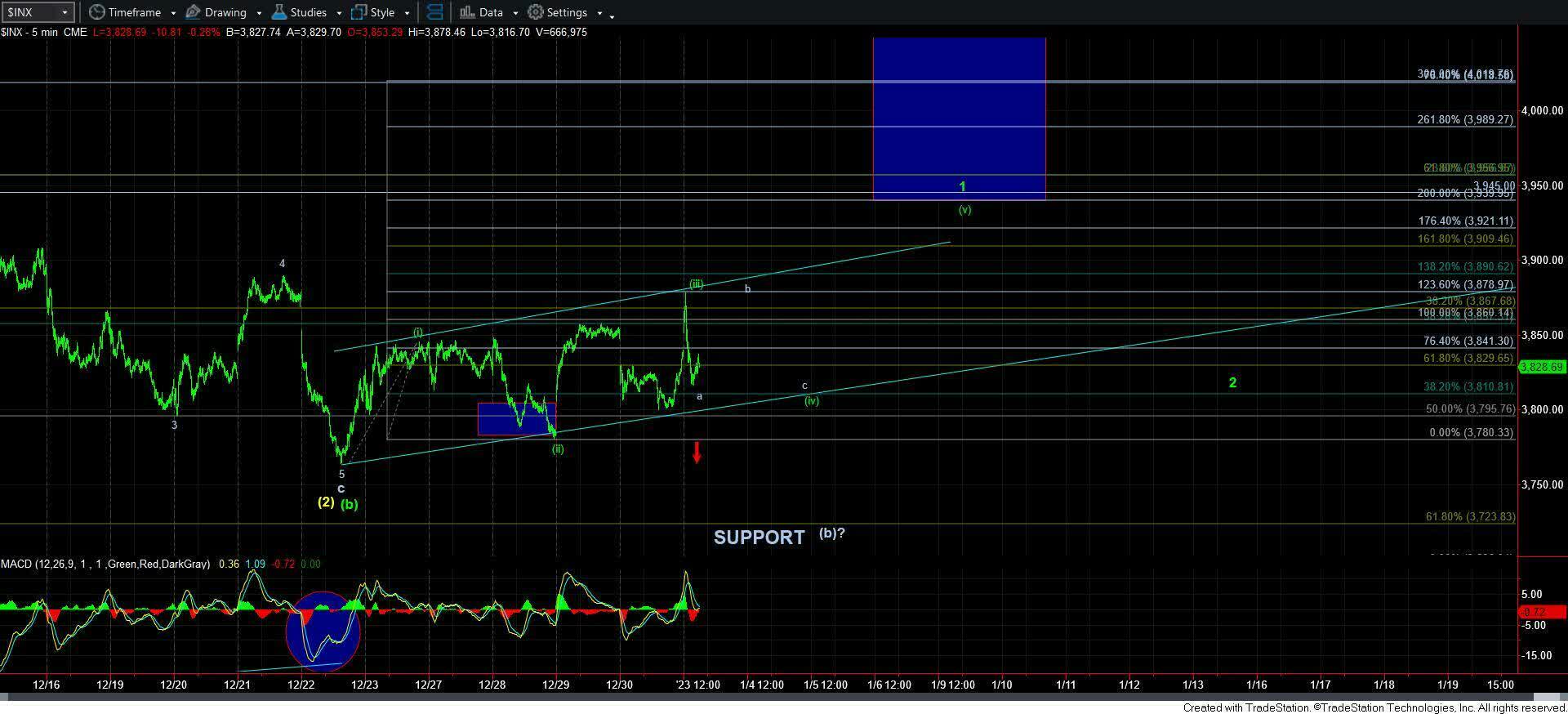
Task: Expand the Drawing dropdown arrow
Action: 259,13
